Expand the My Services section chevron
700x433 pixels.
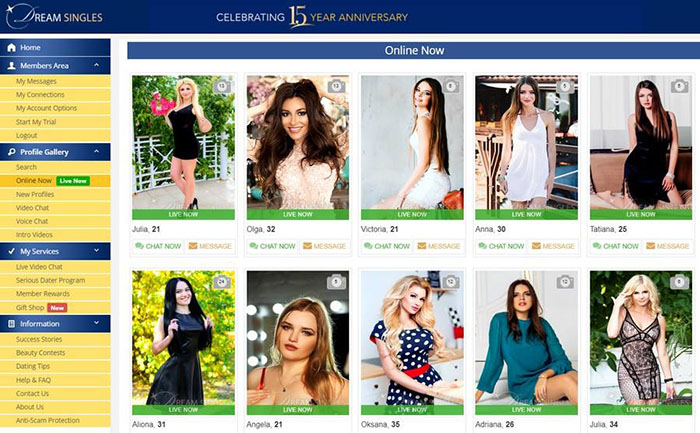96,251
